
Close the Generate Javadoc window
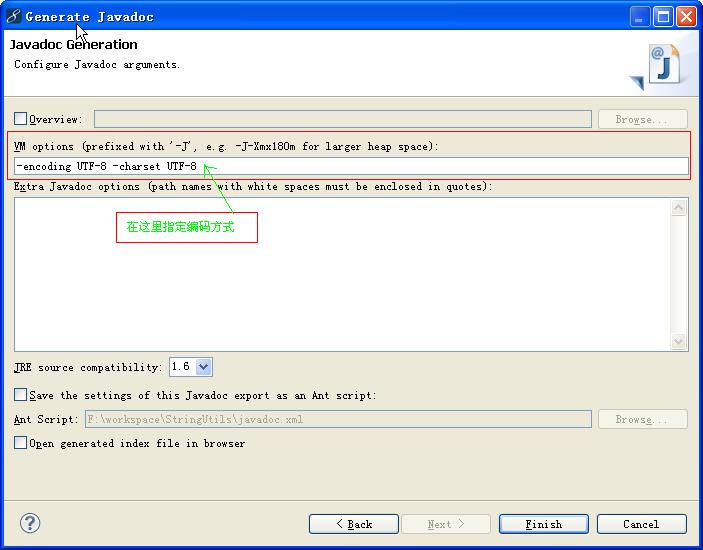point(686,17)
